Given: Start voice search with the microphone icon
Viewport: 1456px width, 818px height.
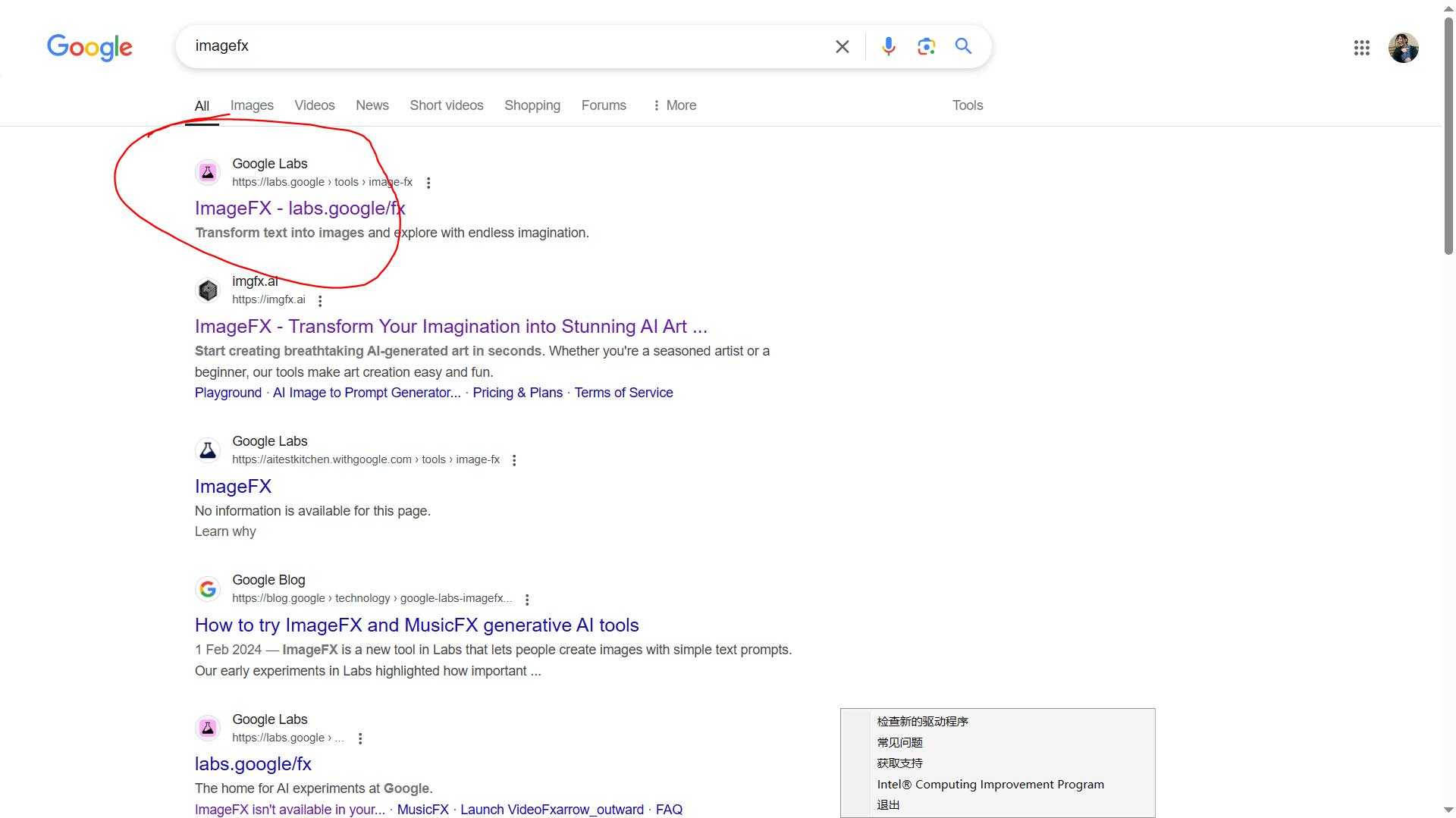Looking at the screenshot, I should [889, 46].
